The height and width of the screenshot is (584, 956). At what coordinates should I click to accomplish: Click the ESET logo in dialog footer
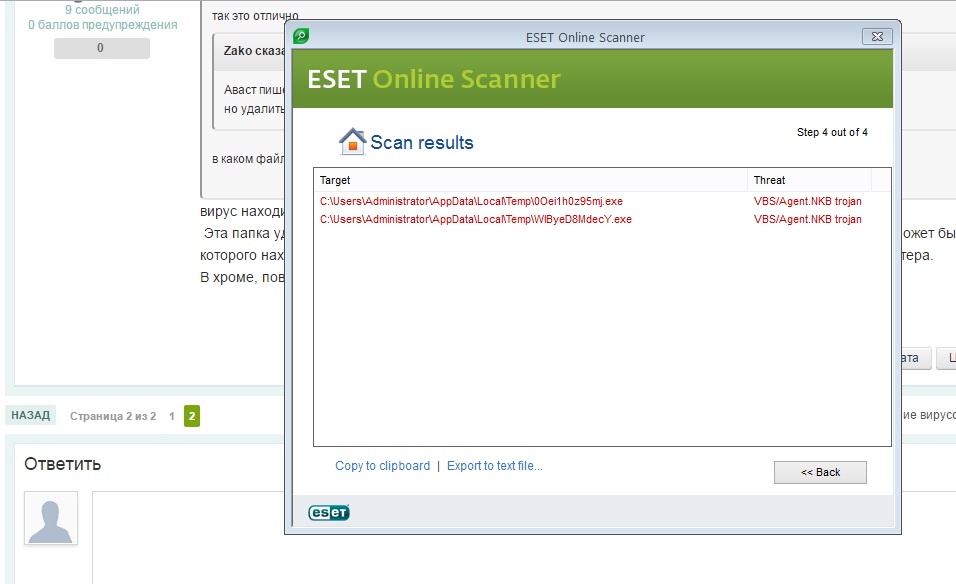[329, 513]
